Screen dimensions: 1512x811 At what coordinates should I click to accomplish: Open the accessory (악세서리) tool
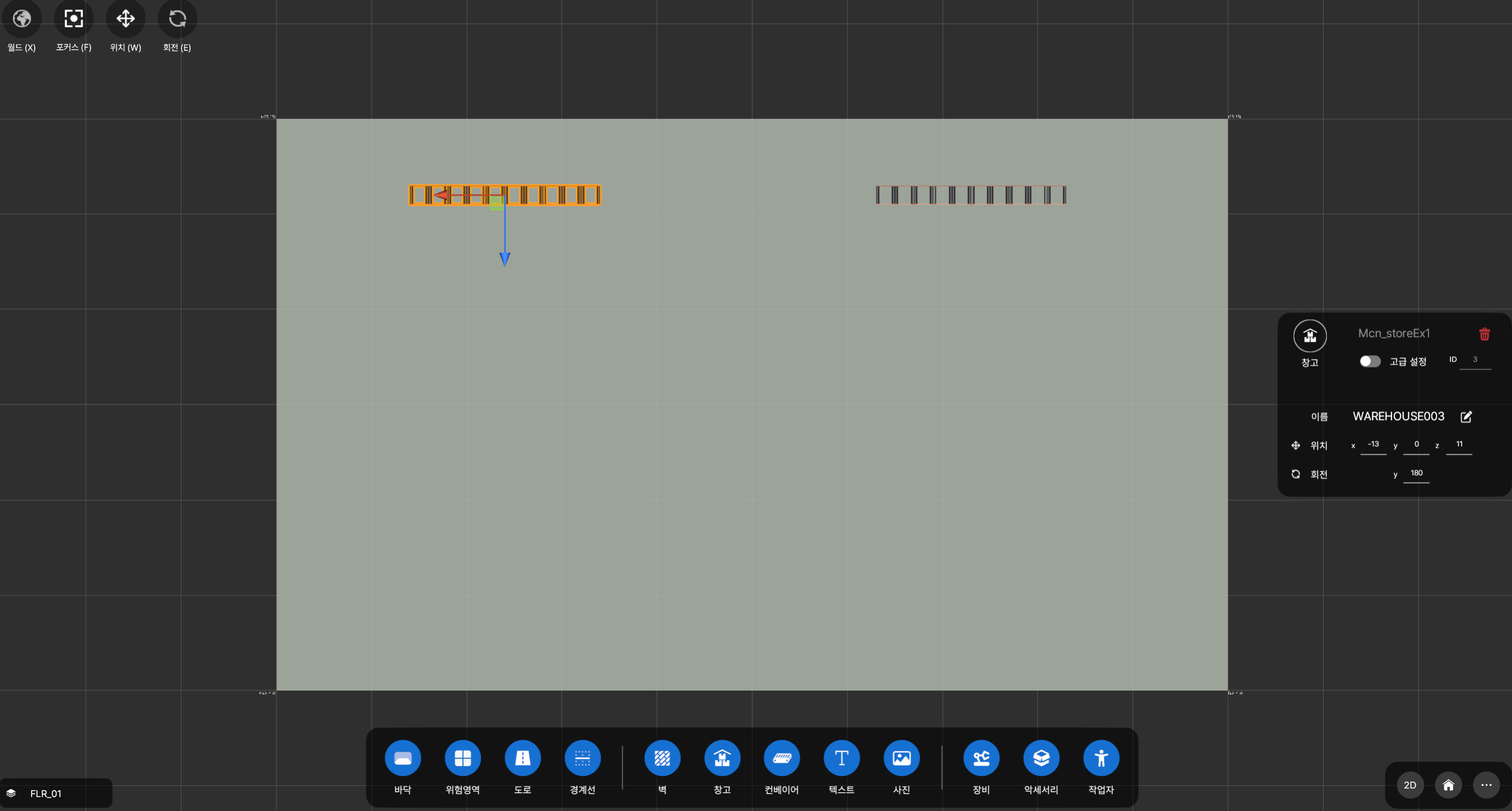point(1041,758)
